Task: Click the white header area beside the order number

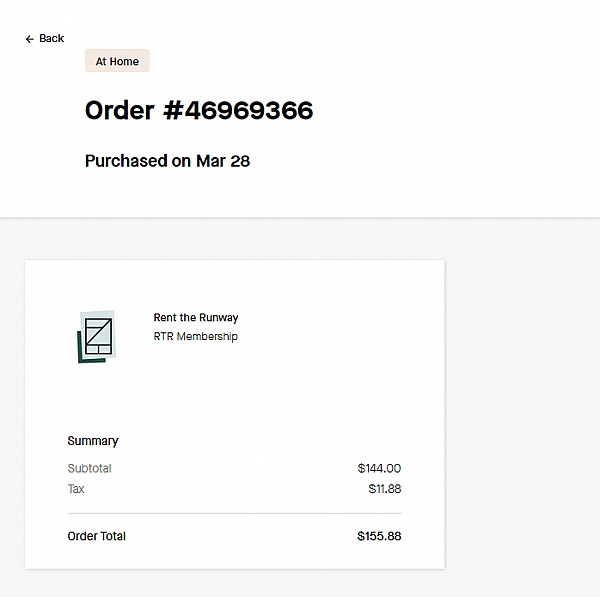Action: [x=450, y=110]
